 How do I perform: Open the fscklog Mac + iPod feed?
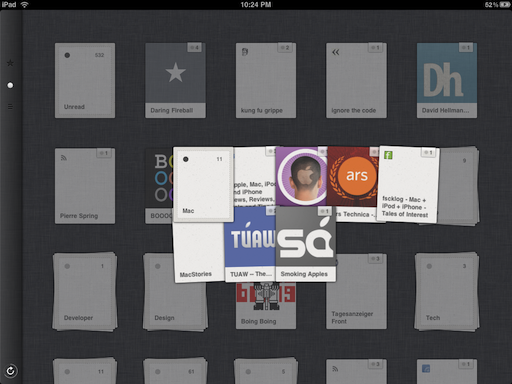pos(408,184)
